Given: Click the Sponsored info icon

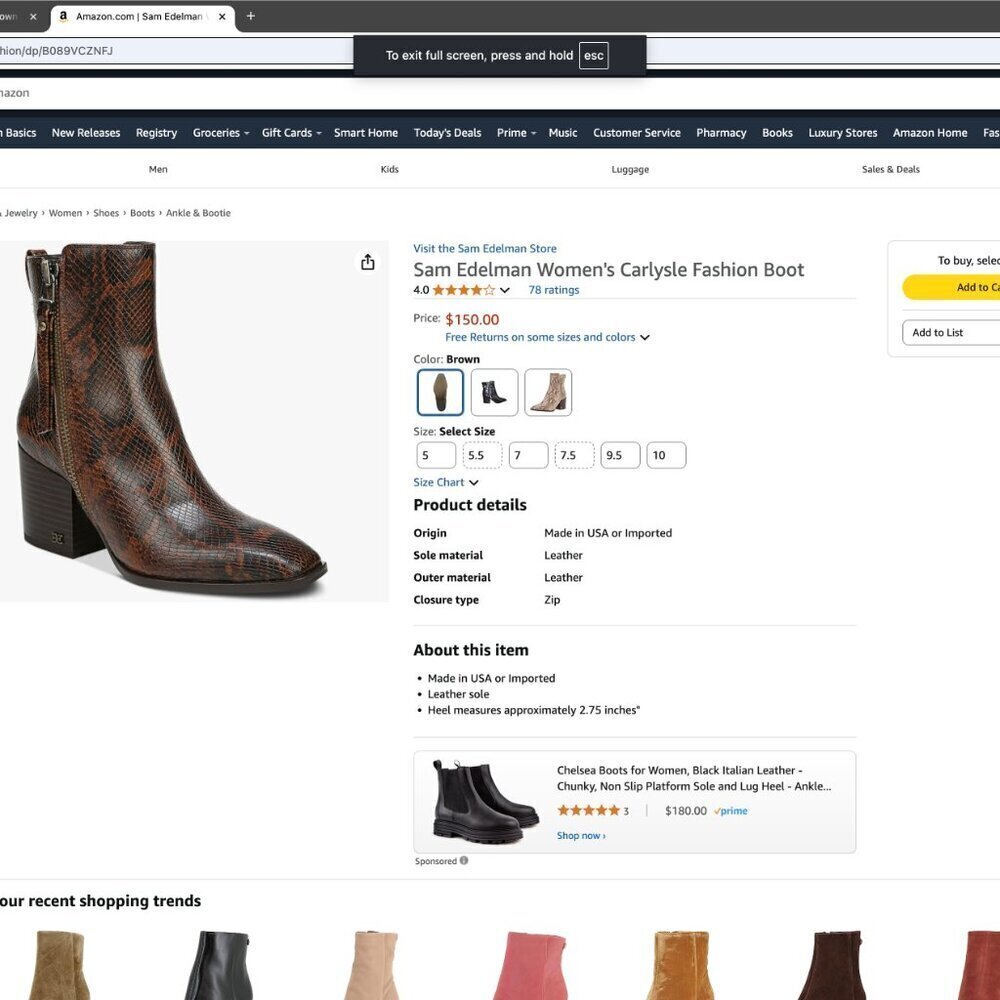Looking at the screenshot, I should tap(464, 860).
